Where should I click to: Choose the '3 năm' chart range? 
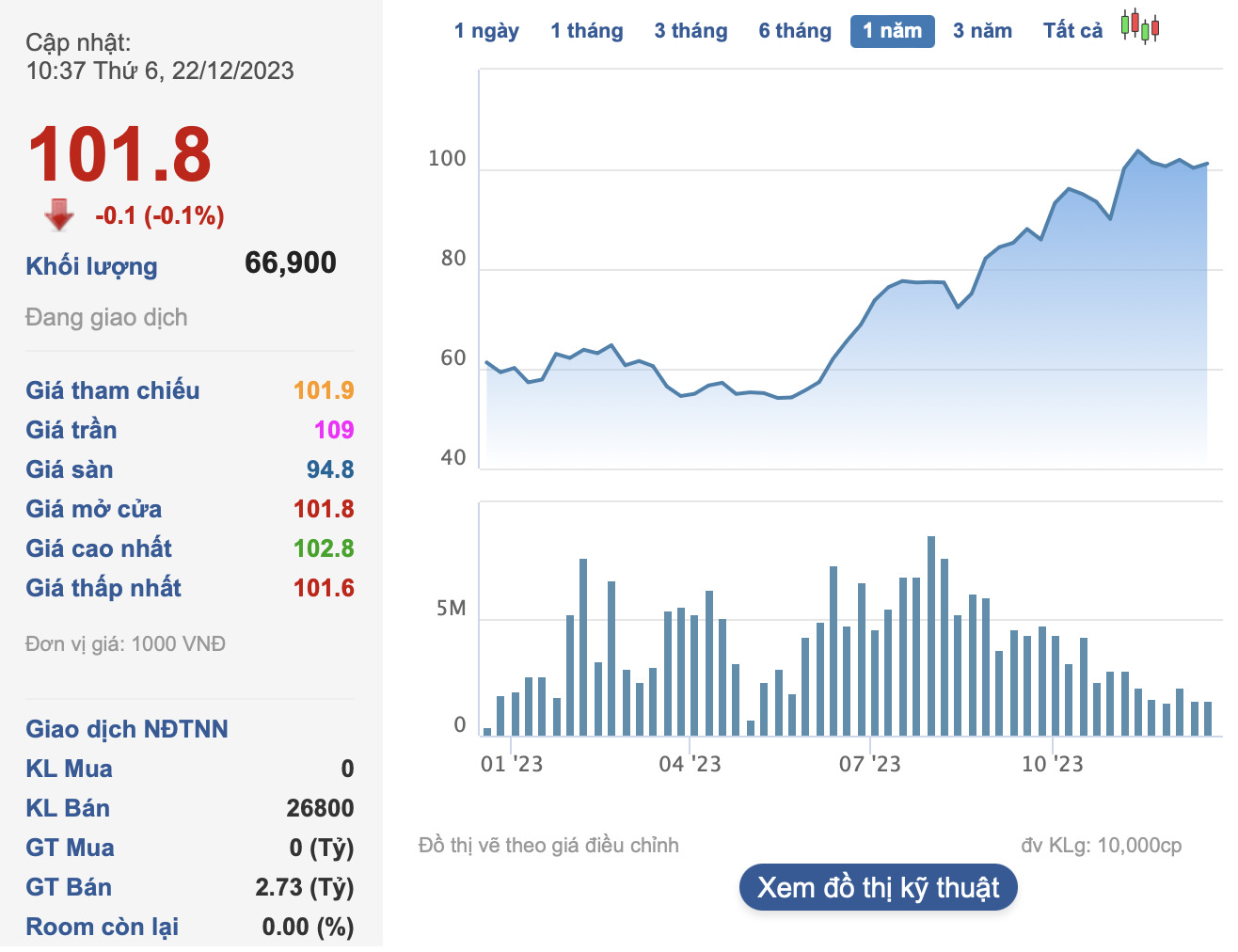[x=982, y=31]
